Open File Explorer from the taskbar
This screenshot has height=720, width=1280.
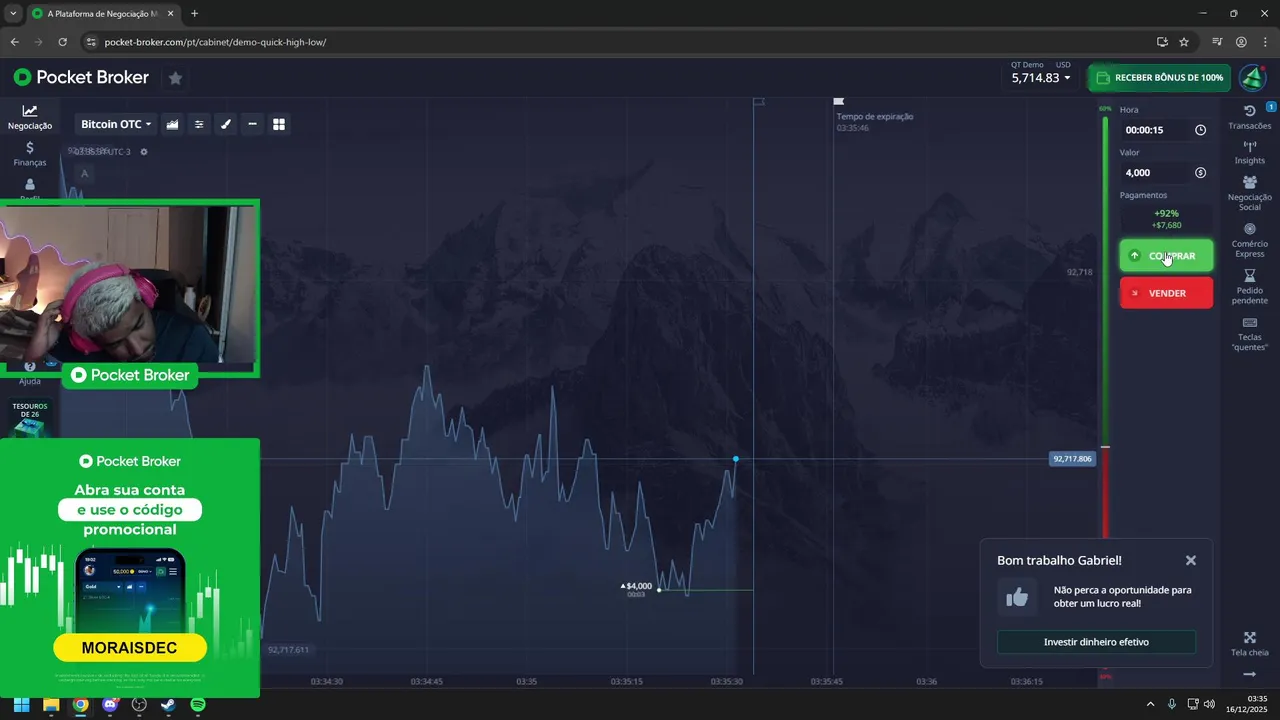click(x=51, y=704)
